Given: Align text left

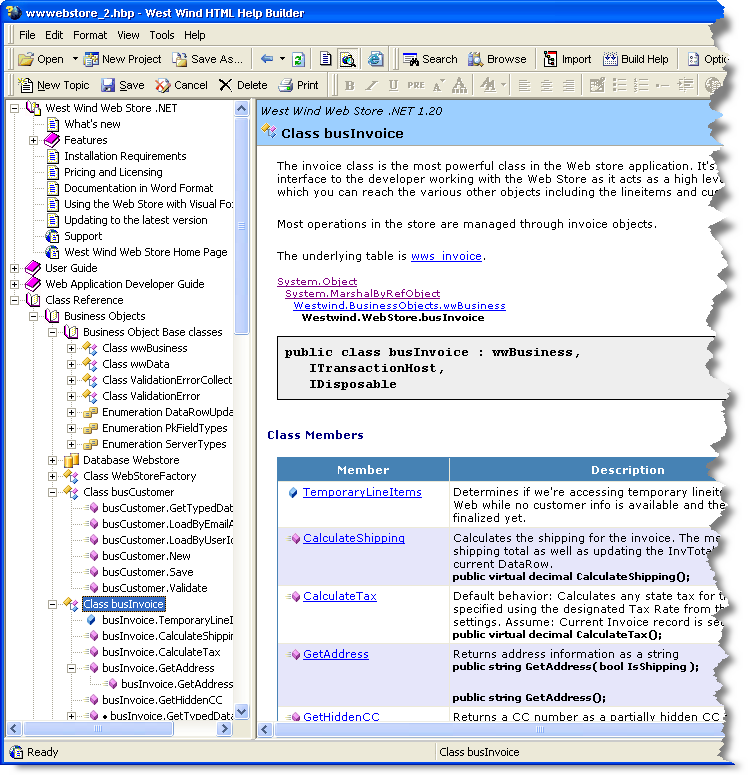Looking at the screenshot, I should (x=524, y=86).
